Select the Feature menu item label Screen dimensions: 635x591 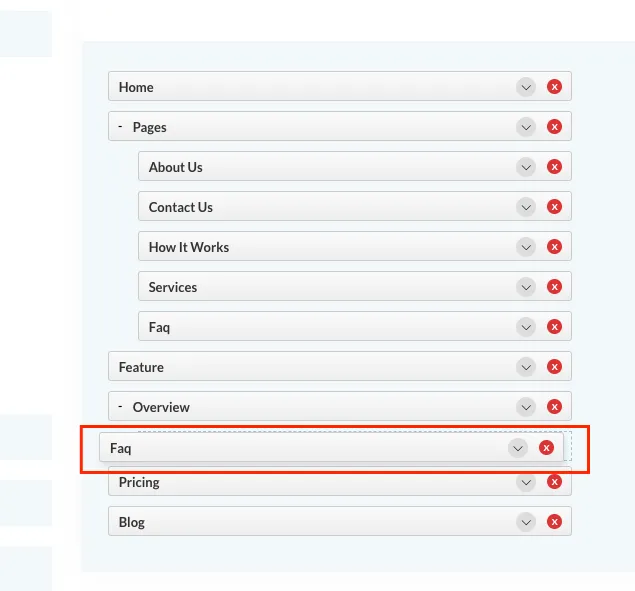coord(141,367)
